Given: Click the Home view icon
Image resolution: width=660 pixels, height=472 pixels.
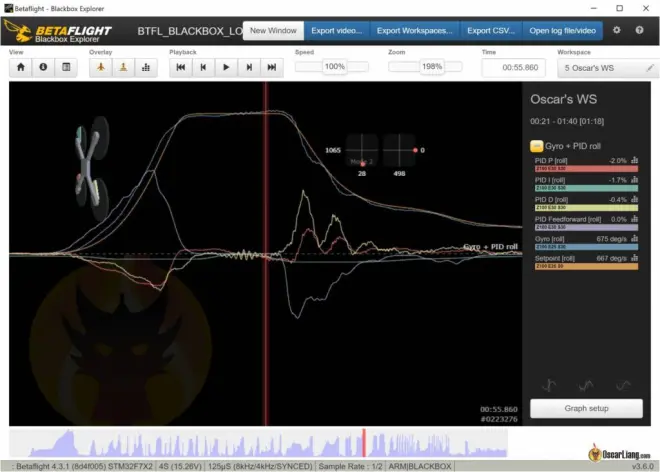Looking at the screenshot, I should tap(21, 67).
